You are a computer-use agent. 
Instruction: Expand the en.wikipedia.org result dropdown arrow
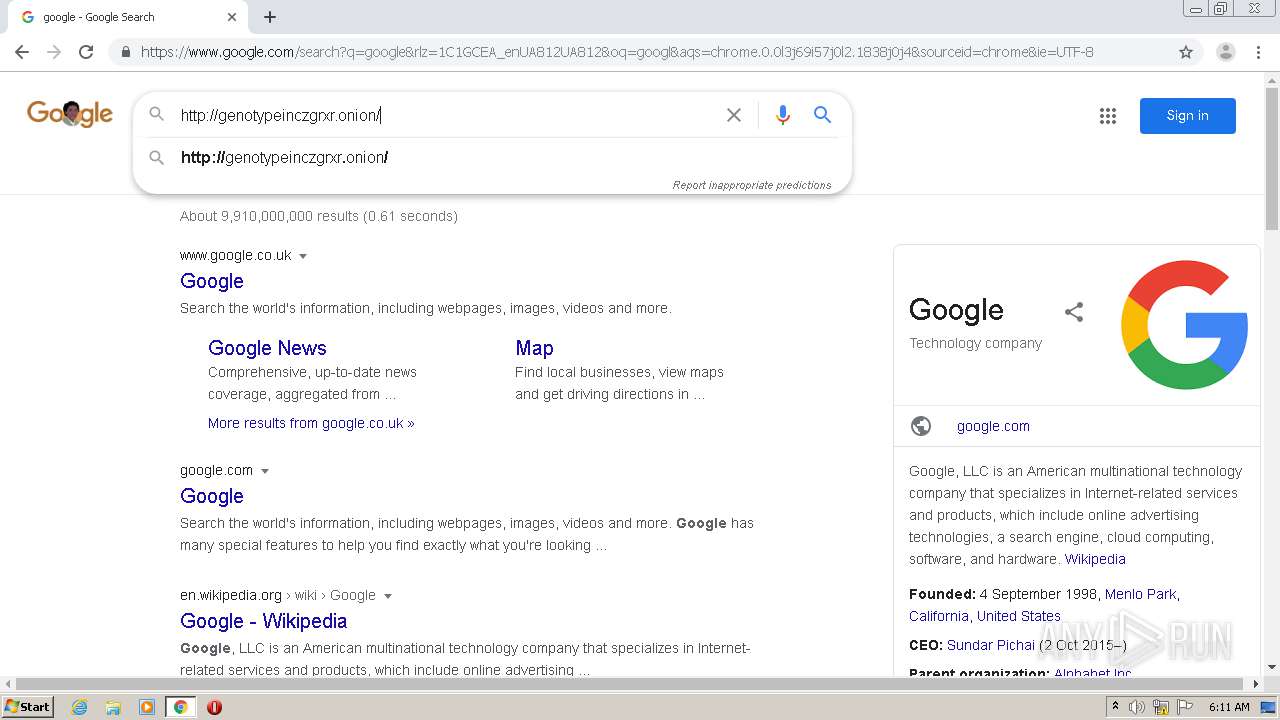[388, 596]
